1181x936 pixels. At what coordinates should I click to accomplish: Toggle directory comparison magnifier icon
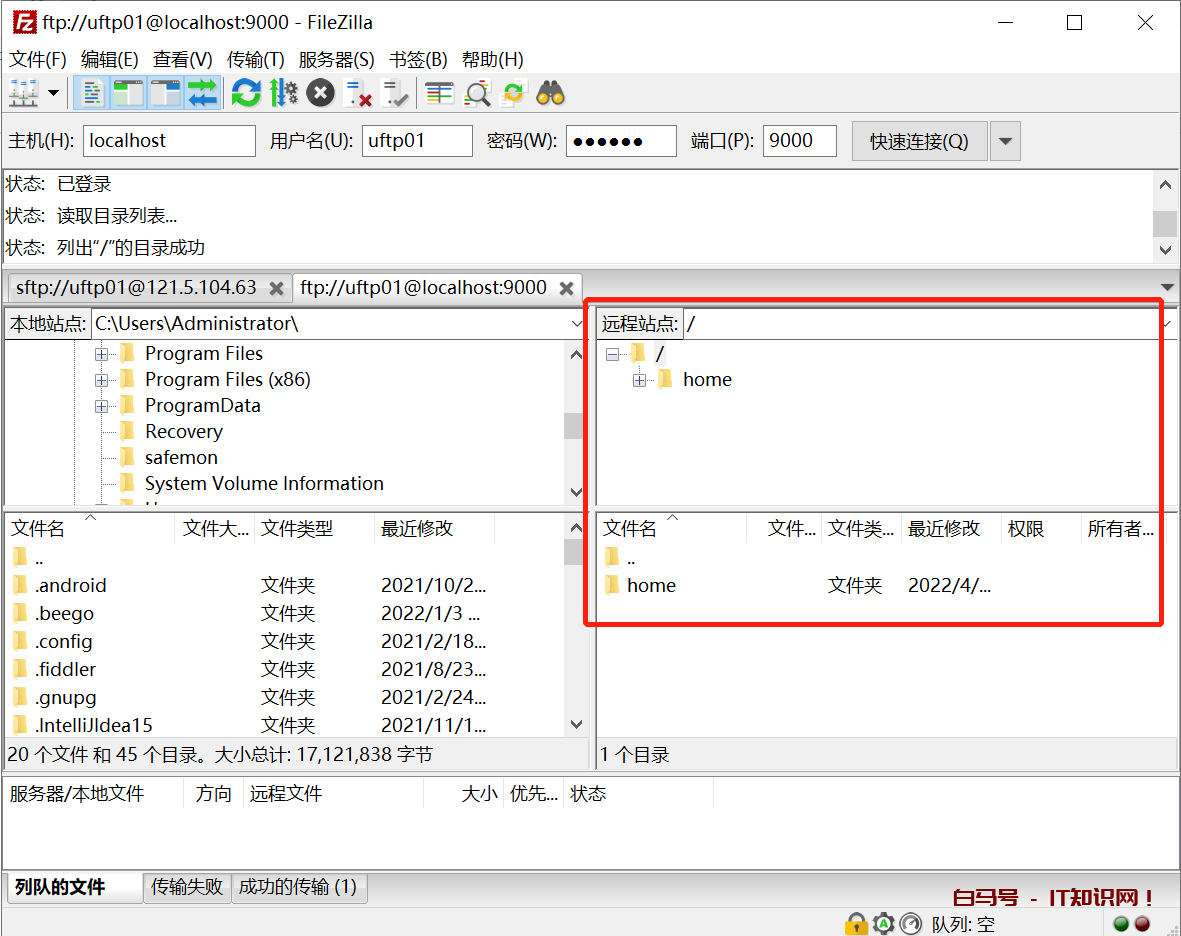(478, 94)
